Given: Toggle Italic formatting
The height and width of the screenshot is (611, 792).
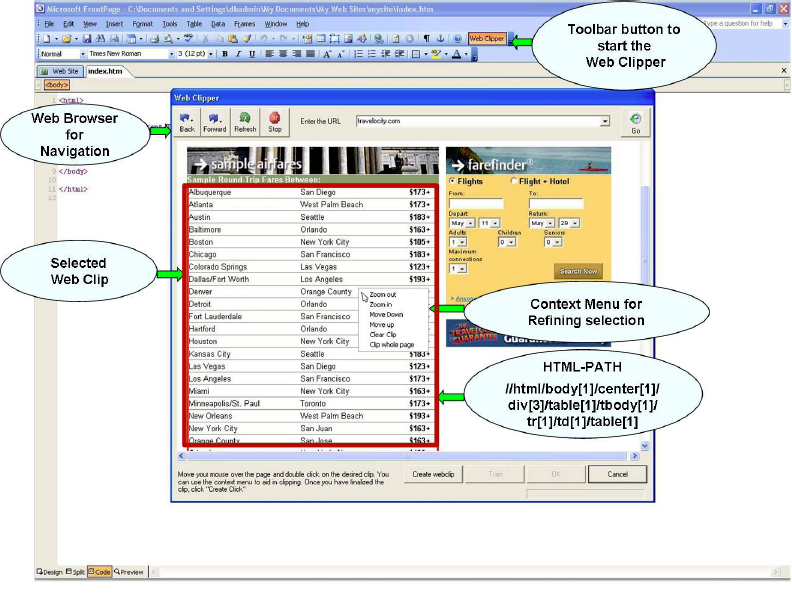Looking at the screenshot, I should pyautogui.click(x=238, y=54).
